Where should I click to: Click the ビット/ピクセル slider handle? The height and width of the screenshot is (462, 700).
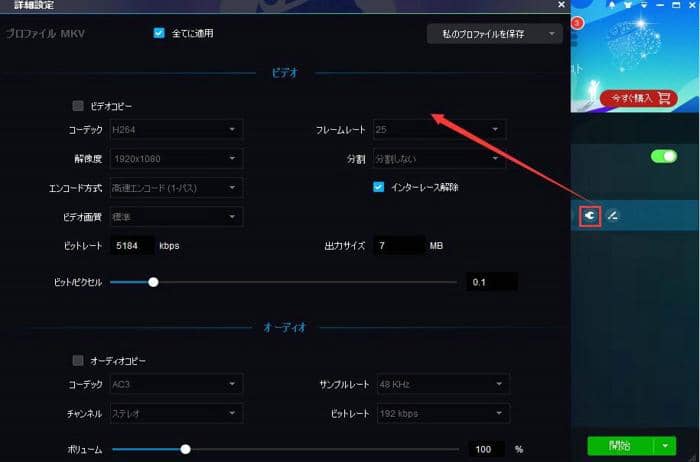pyautogui.click(x=153, y=282)
